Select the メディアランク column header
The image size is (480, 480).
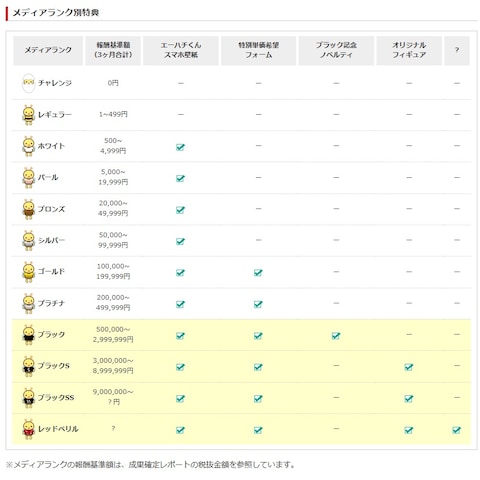pos(48,50)
